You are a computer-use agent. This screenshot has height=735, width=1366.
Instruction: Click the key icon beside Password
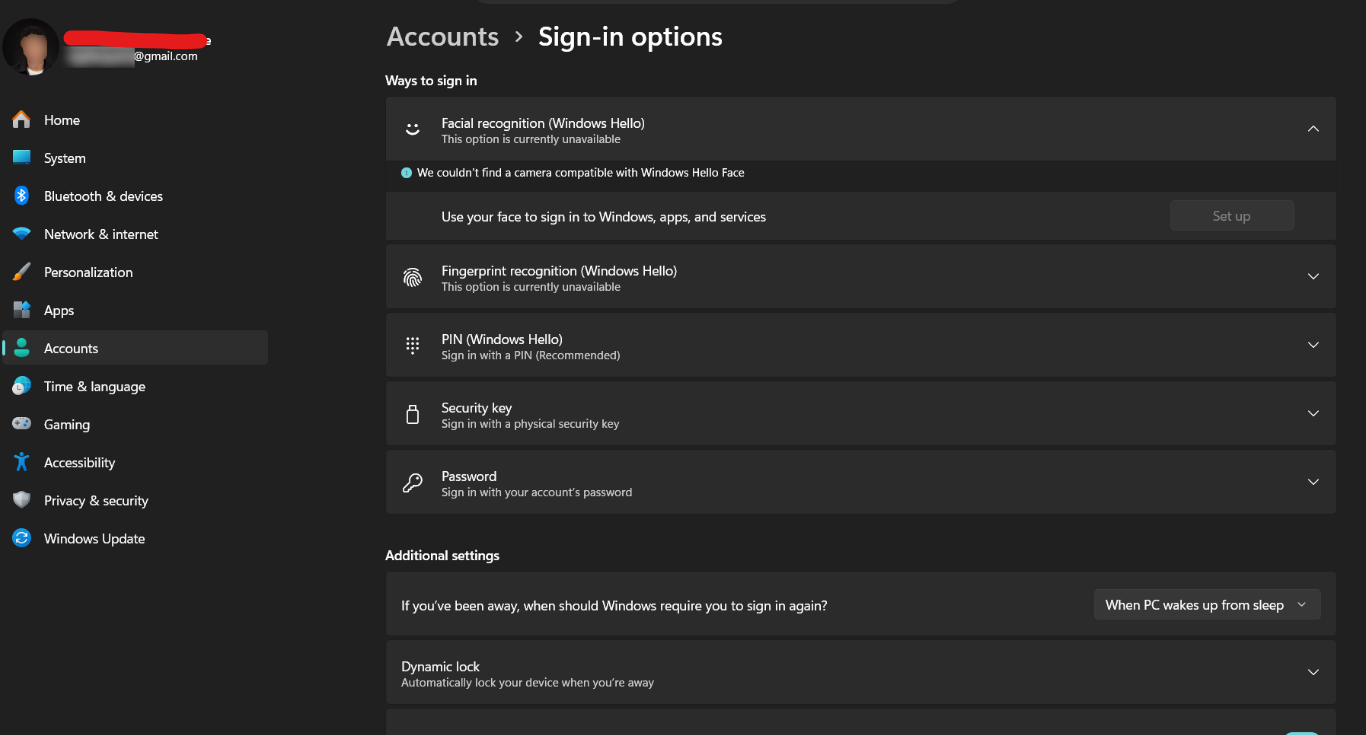coord(412,483)
